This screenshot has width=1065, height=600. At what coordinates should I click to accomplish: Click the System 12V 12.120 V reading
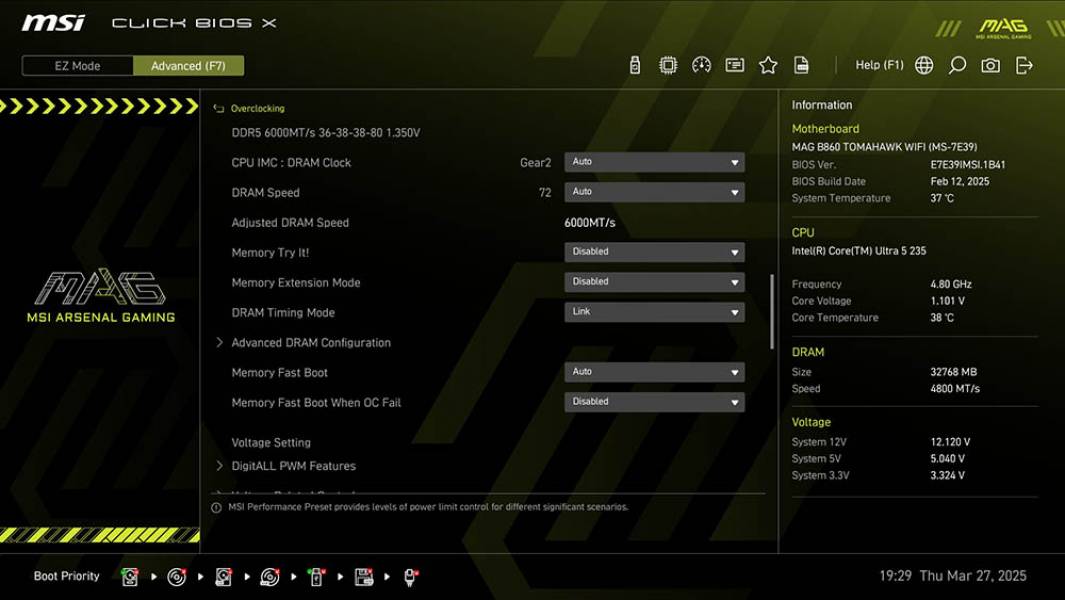pyautogui.click(x=950, y=442)
